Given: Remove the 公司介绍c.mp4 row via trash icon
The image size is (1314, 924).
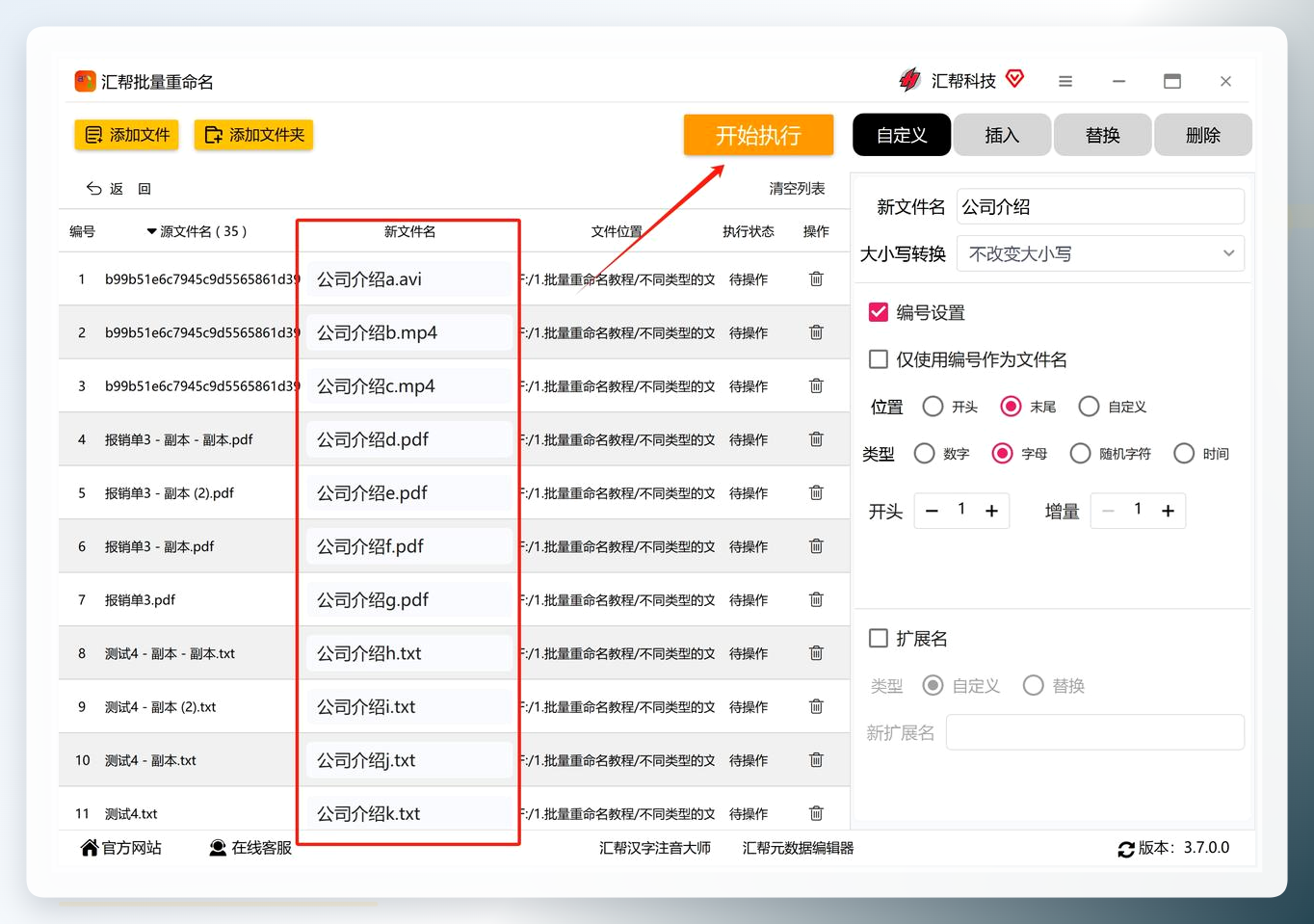Looking at the screenshot, I should point(816,386).
